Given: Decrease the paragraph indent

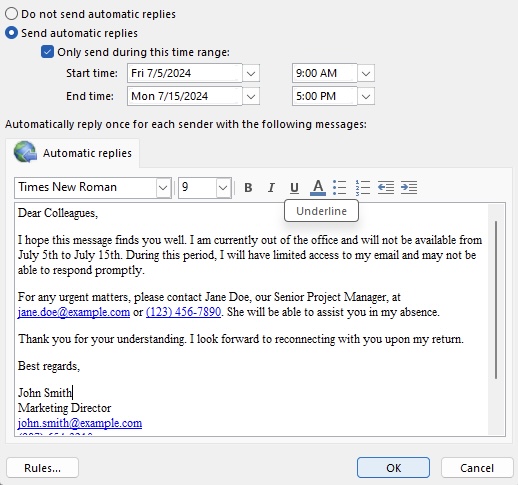Looking at the screenshot, I should (x=386, y=188).
